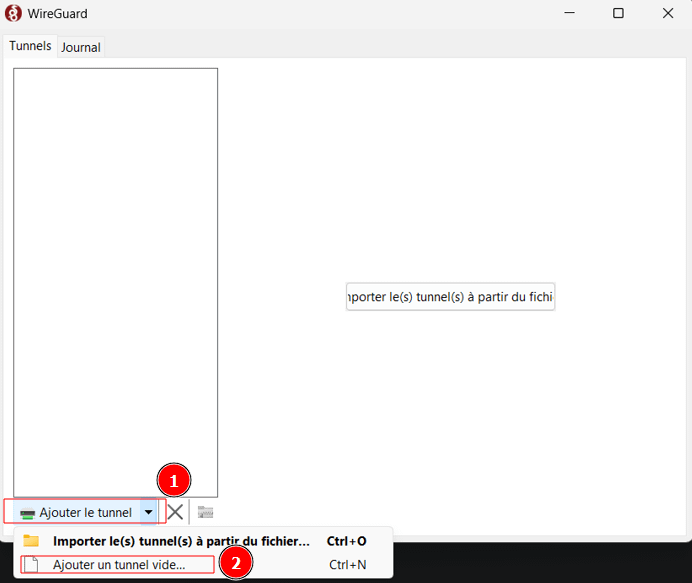Expand the arrow next to Ajouter le tunnel
The height and width of the screenshot is (583, 692).
[149, 512]
